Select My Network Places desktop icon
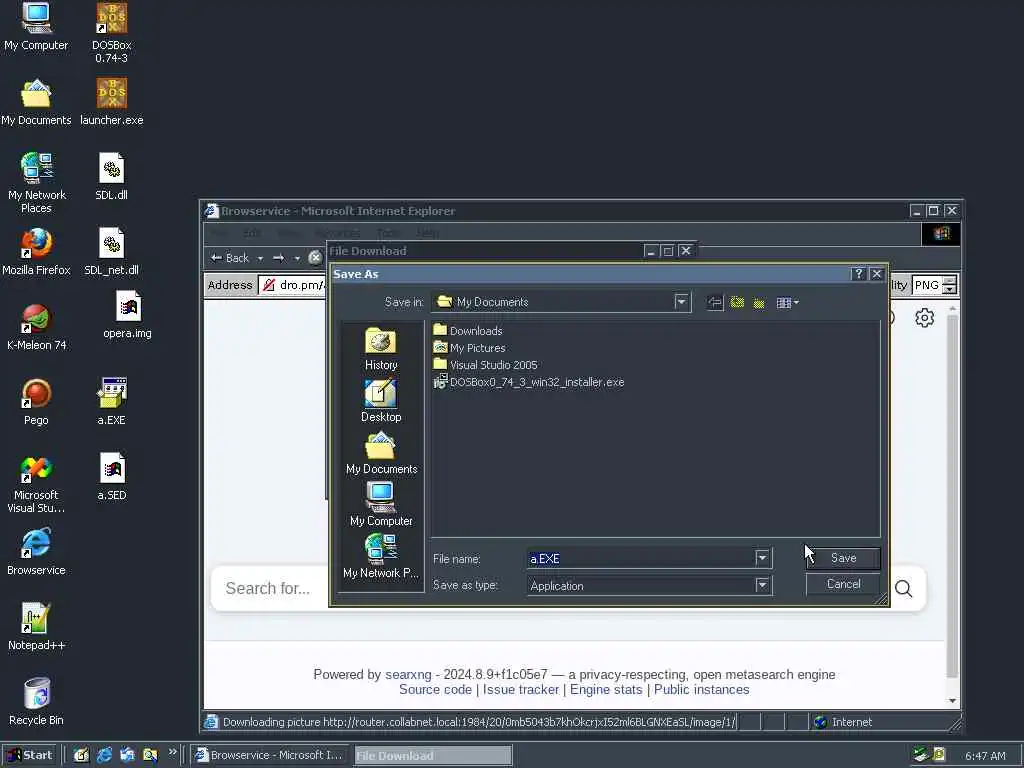Image resolution: width=1024 pixels, height=768 pixels. click(36, 183)
